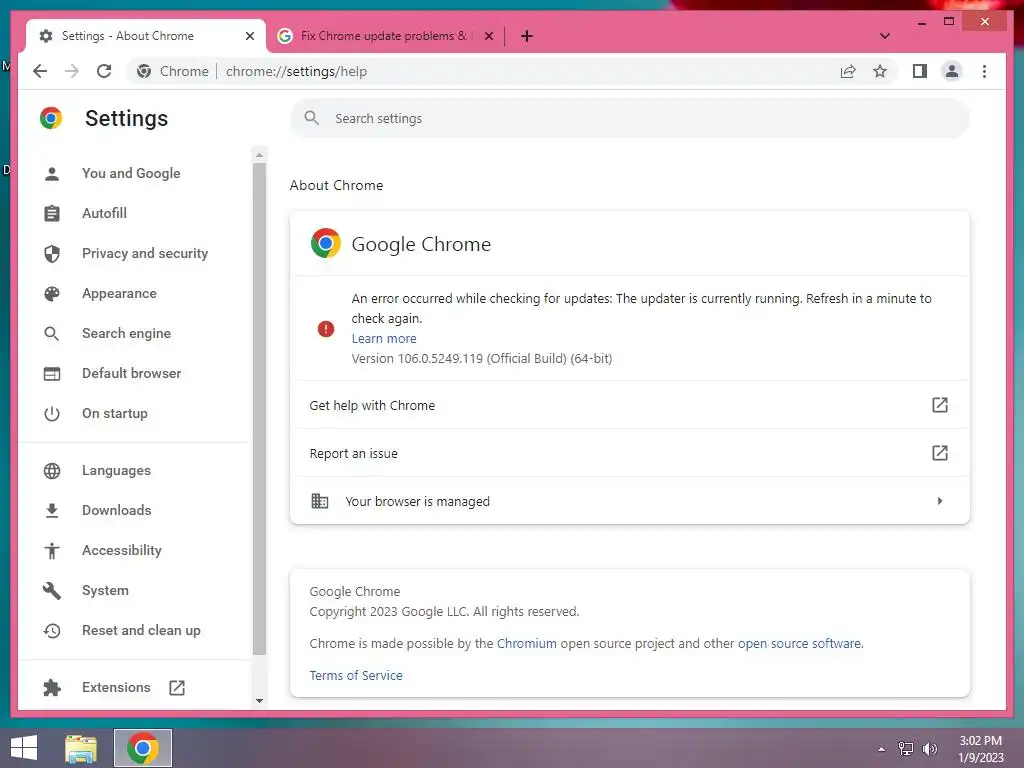The height and width of the screenshot is (768, 1024).
Task: Click the Learn more link
Action: click(384, 338)
